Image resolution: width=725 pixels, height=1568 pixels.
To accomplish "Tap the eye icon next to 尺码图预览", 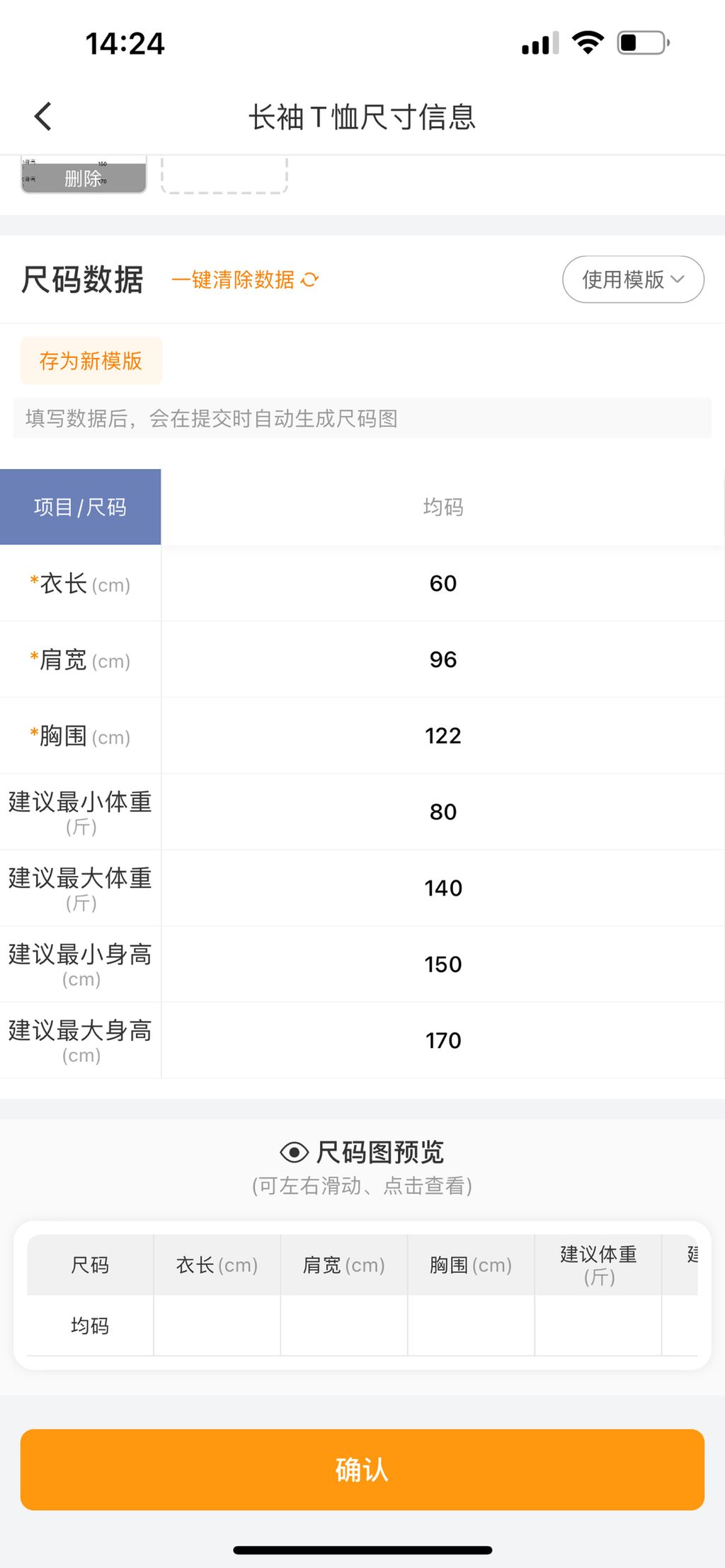I will click(294, 1153).
